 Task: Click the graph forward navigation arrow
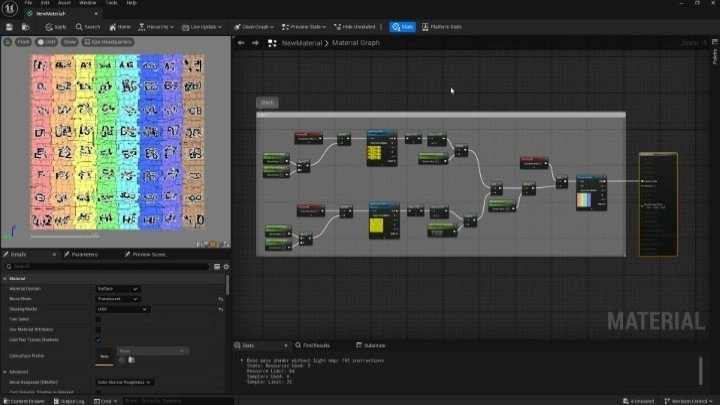[255, 43]
